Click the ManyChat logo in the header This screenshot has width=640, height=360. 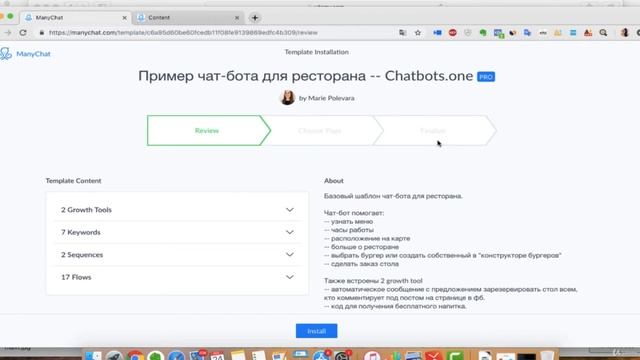(6, 53)
